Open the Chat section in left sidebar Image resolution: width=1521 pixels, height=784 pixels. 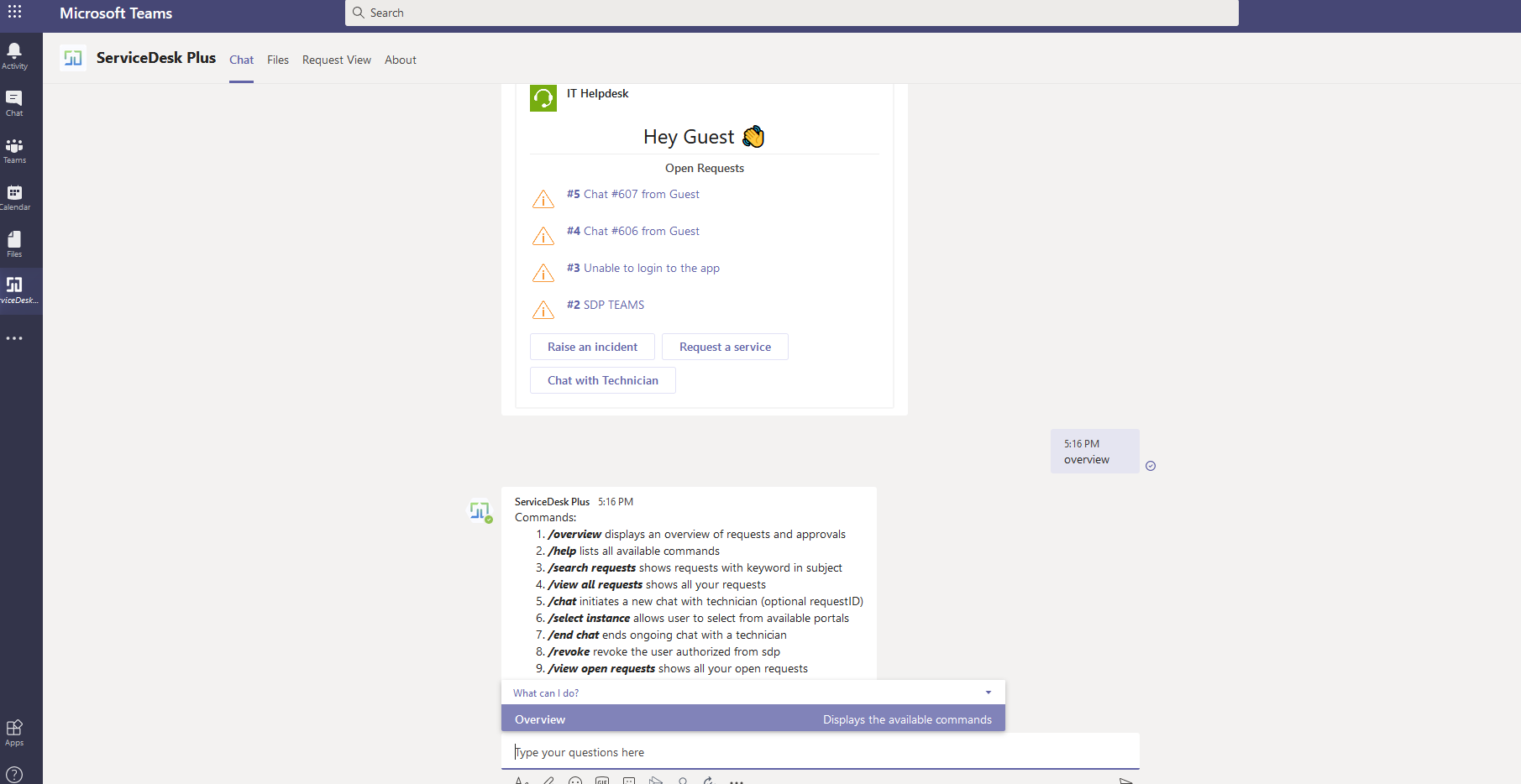(14, 103)
